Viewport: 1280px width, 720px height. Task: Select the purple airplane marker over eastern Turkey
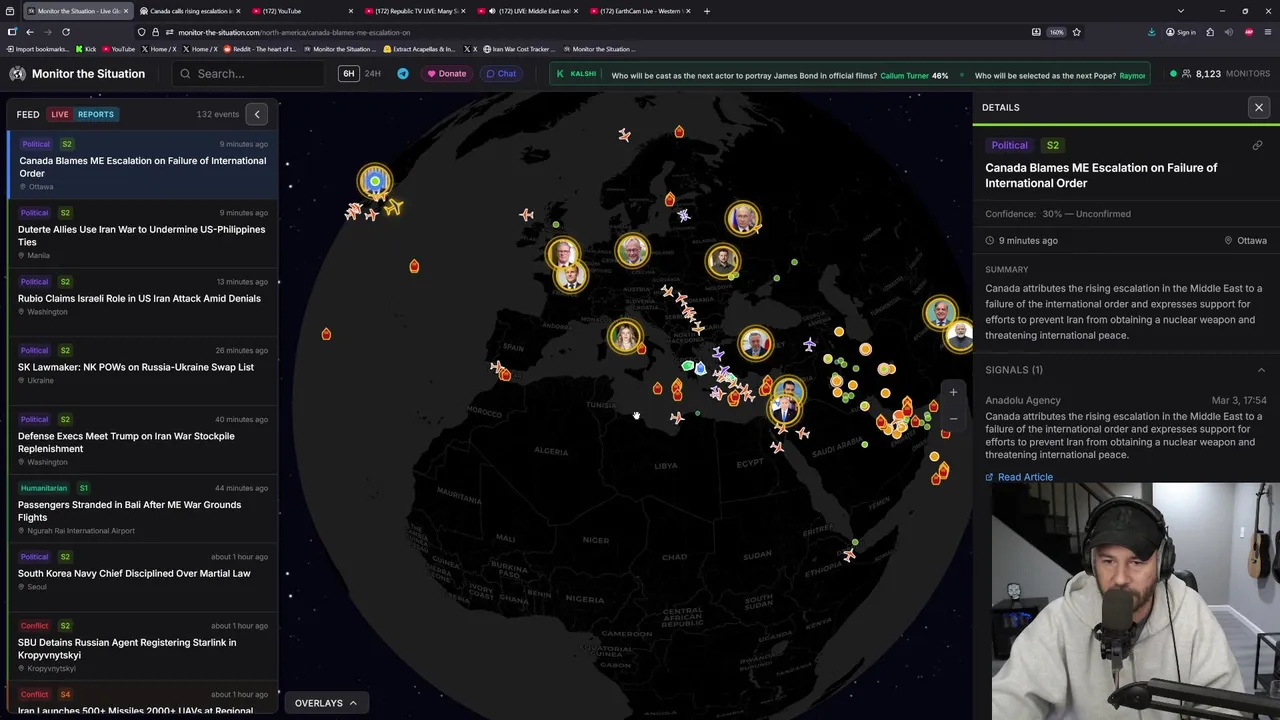(x=809, y=345)
